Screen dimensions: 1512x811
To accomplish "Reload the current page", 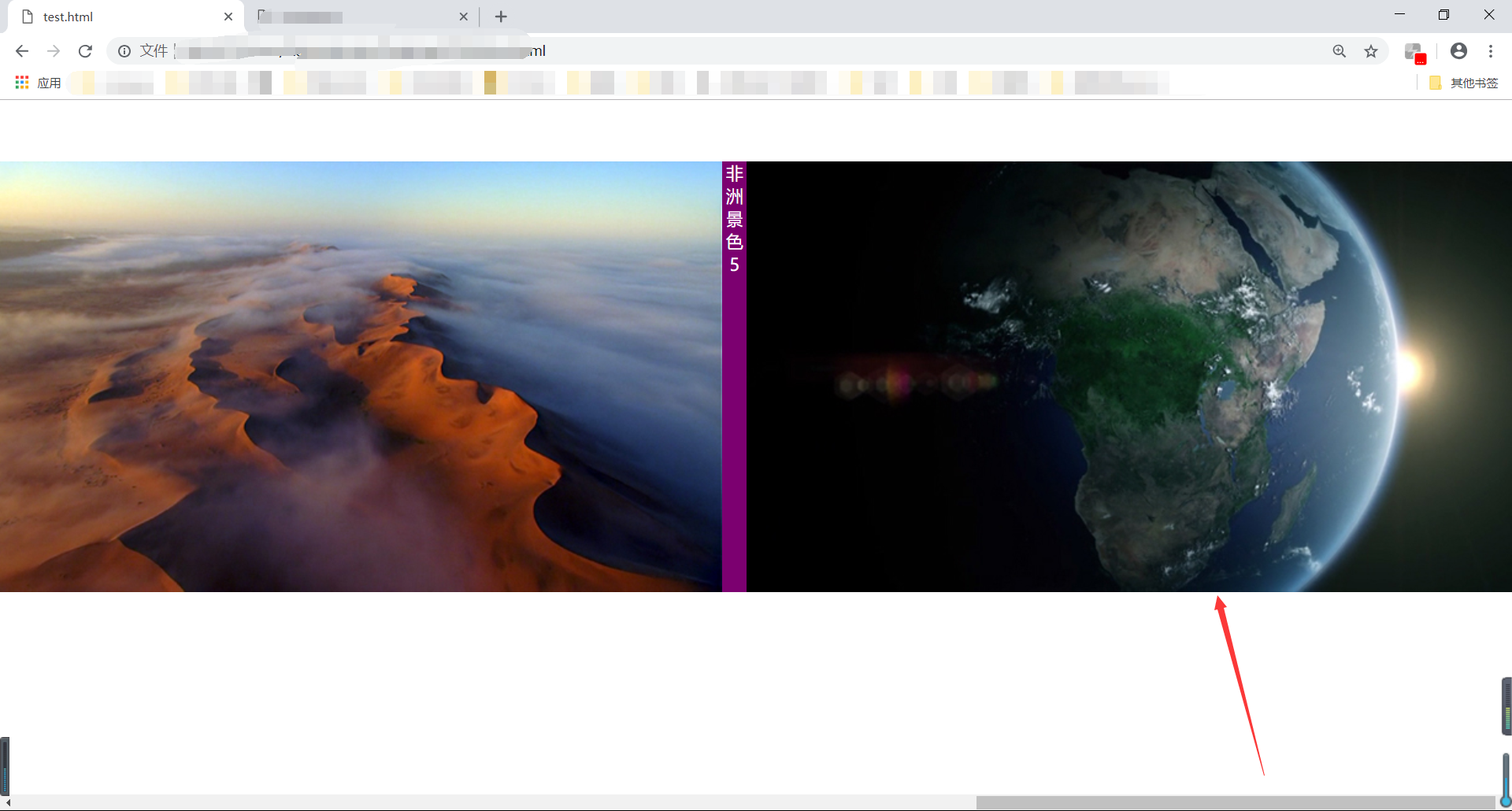I will tap(85, 51).
